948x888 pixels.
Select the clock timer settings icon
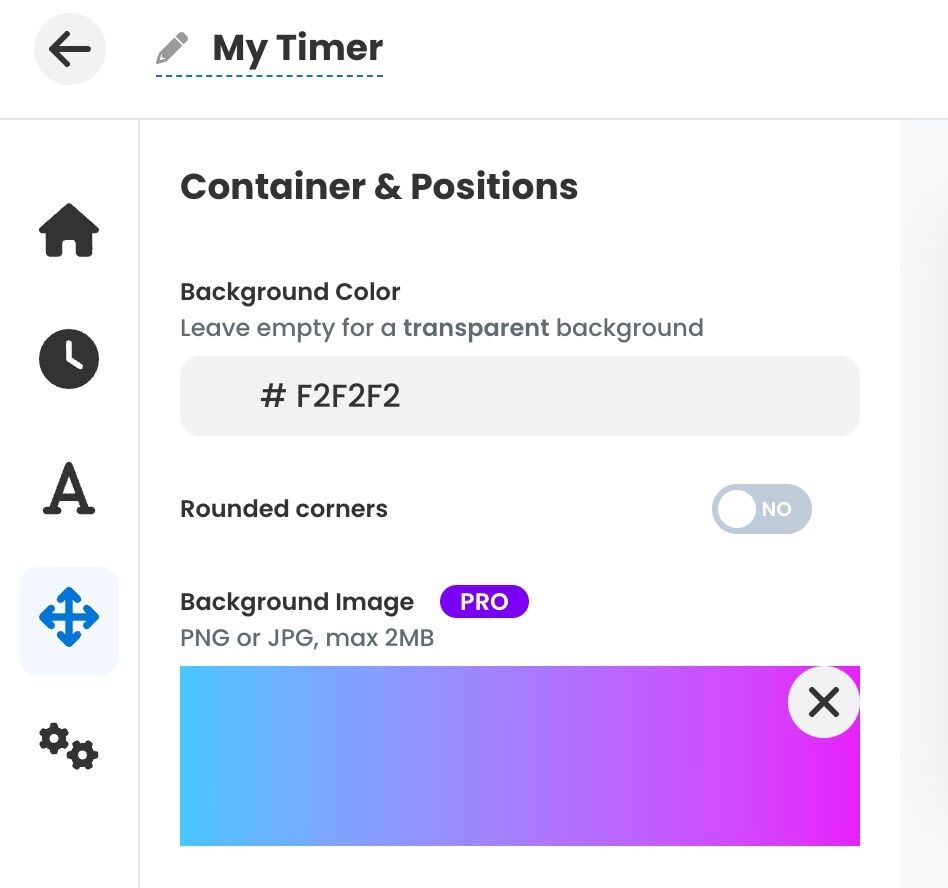68,359
